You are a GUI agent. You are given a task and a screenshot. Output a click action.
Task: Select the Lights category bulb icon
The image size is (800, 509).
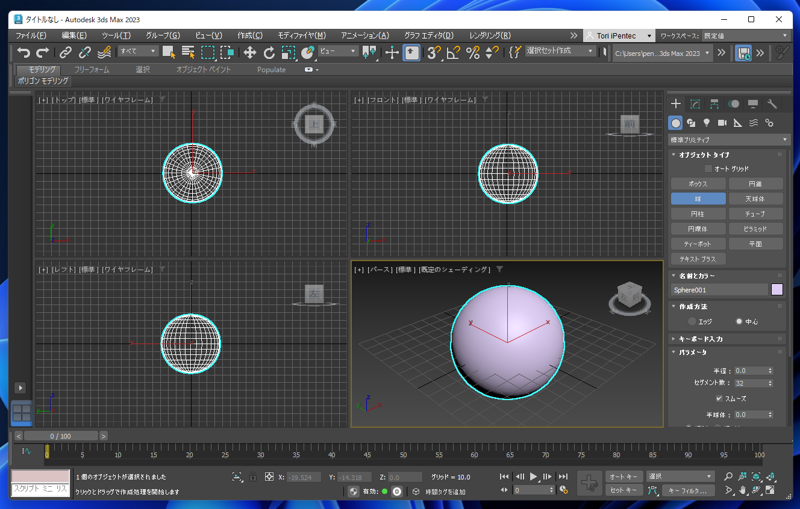[707, 123]
